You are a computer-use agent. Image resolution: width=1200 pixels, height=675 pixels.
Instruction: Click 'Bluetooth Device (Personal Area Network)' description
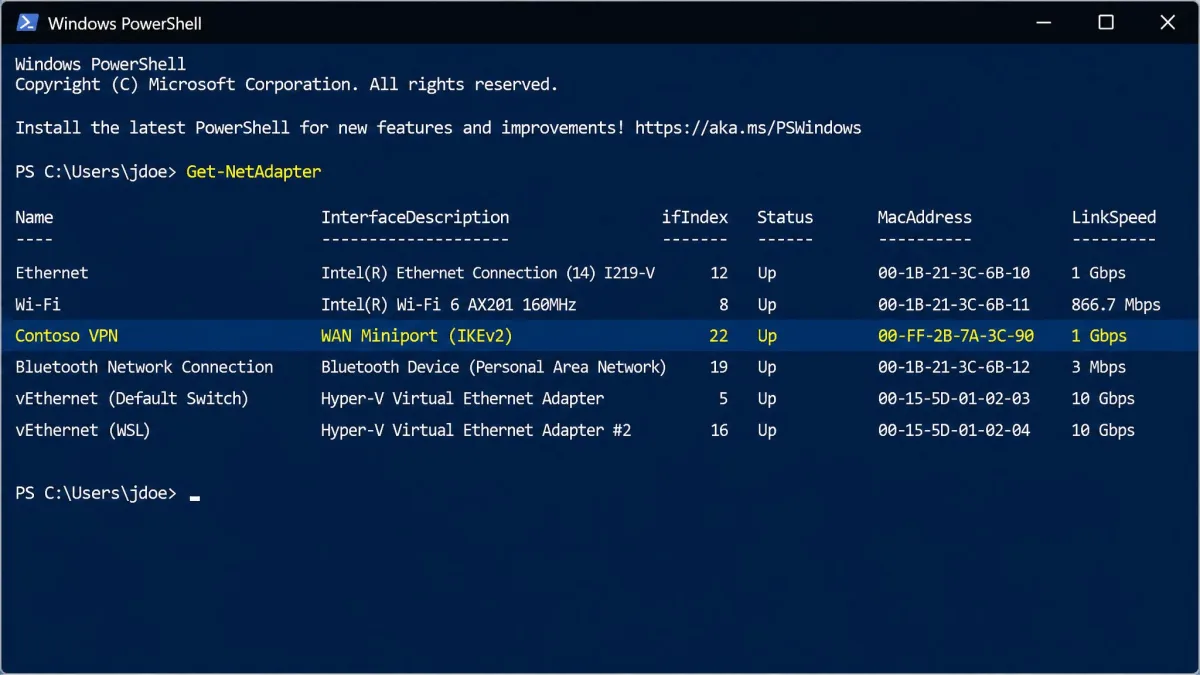tap(494, 367)
